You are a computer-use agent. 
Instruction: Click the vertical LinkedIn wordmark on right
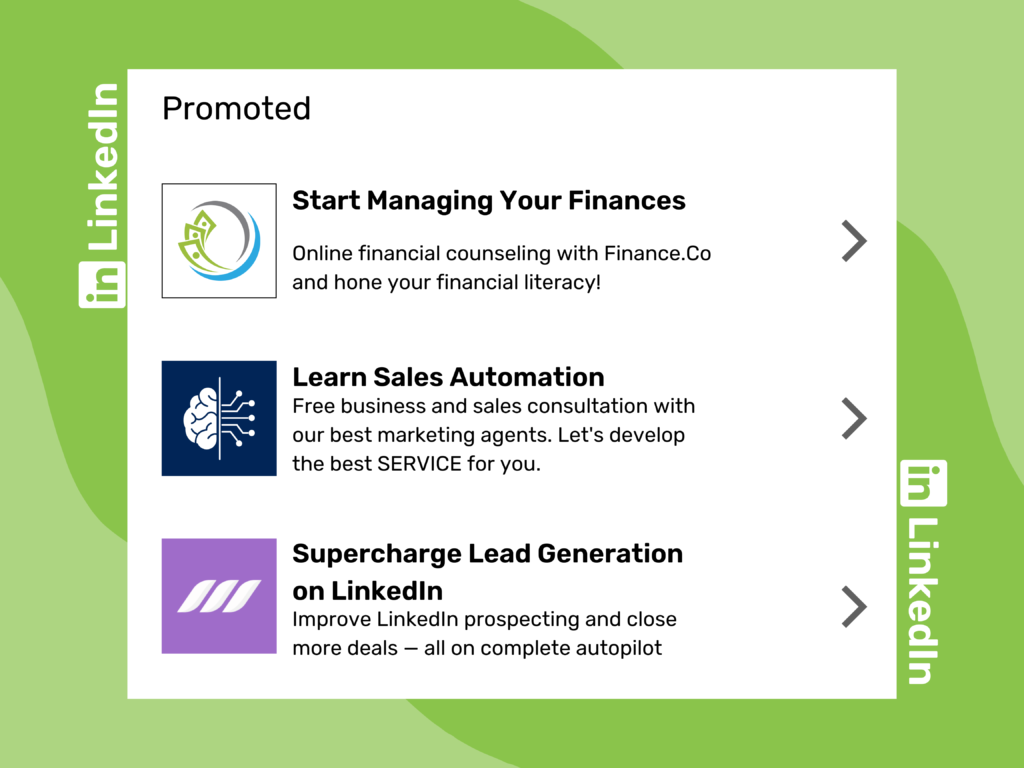[x=922, y=600]
